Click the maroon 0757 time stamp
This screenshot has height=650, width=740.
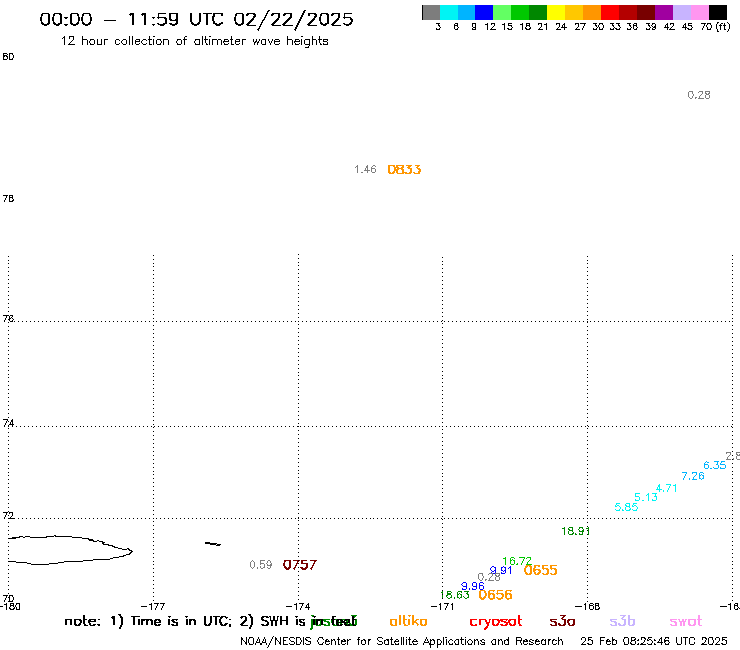coord(300,565)
